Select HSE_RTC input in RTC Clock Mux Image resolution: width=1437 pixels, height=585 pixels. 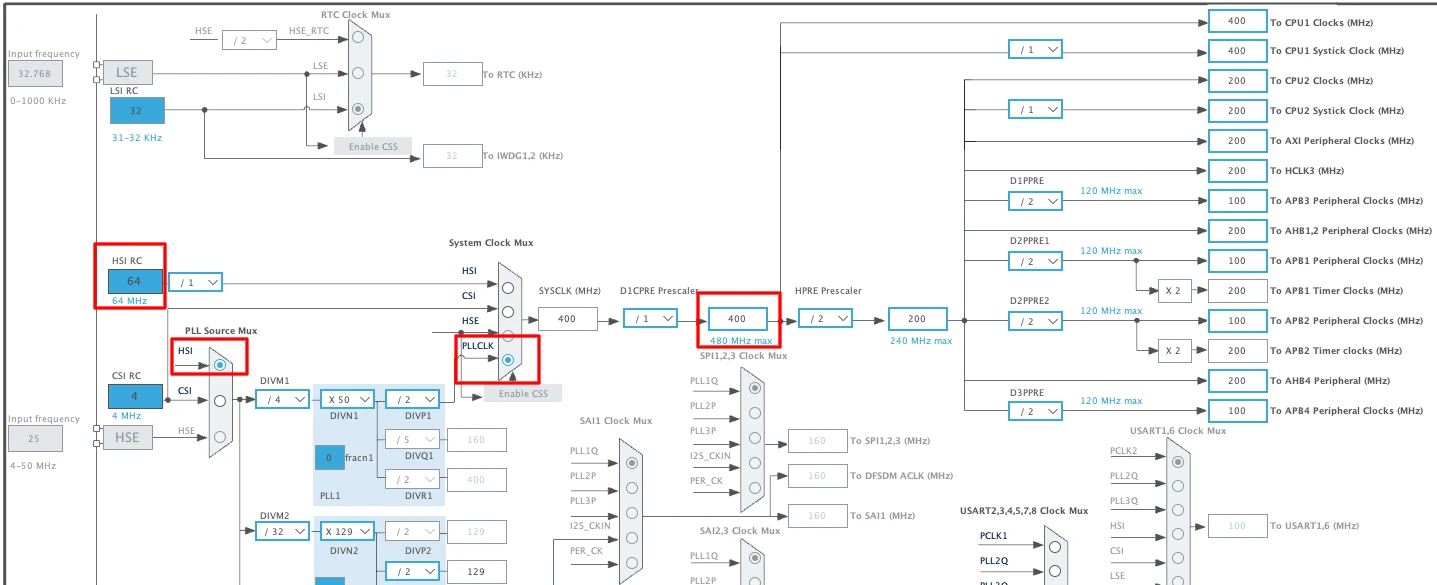(x=358, y=39)
